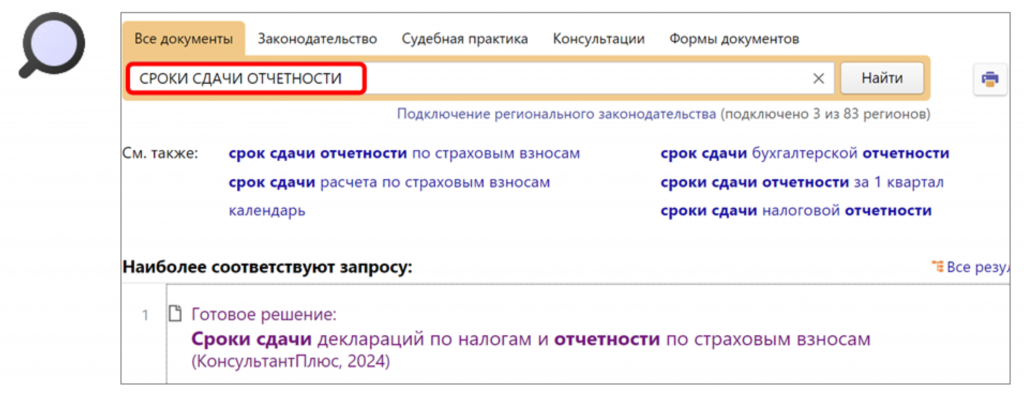The height and width of the screenshot is (393, 1024).
Task: Open the Формы документов tab
Action: [x=734, y=39]
